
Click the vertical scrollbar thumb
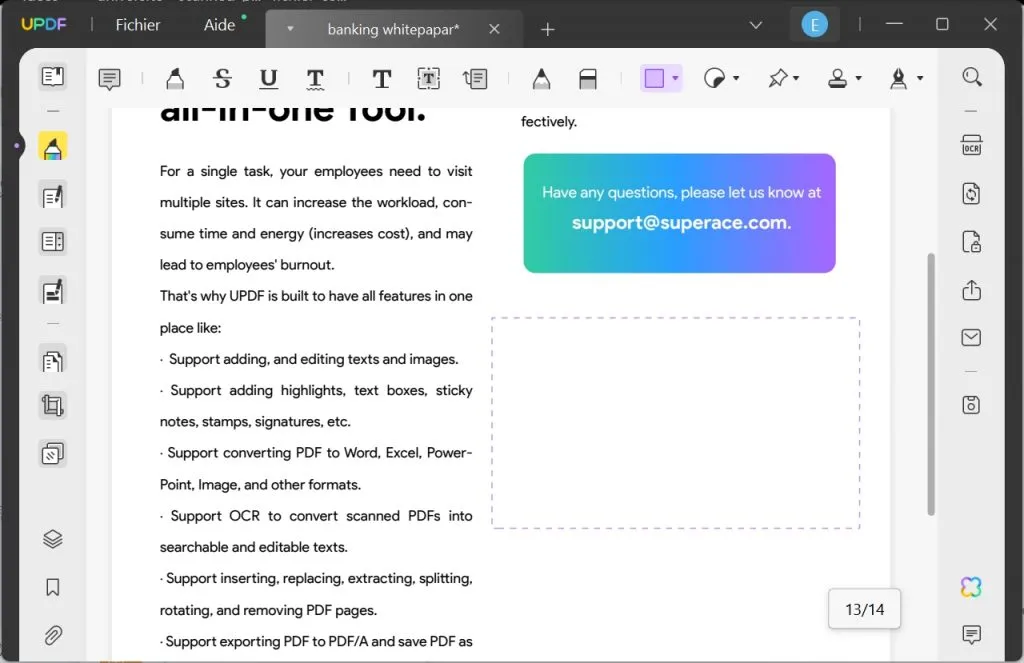pos(931,384)
